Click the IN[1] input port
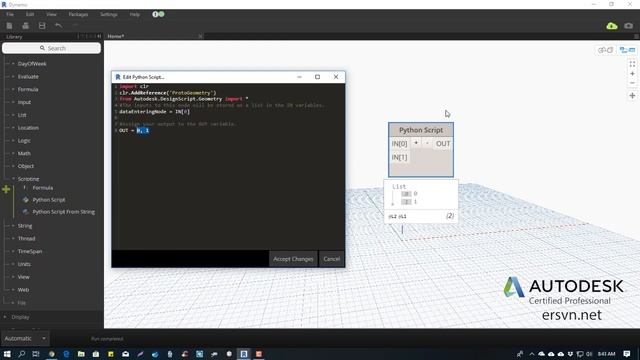Viewport: 640px width, 360px height. 399,157
